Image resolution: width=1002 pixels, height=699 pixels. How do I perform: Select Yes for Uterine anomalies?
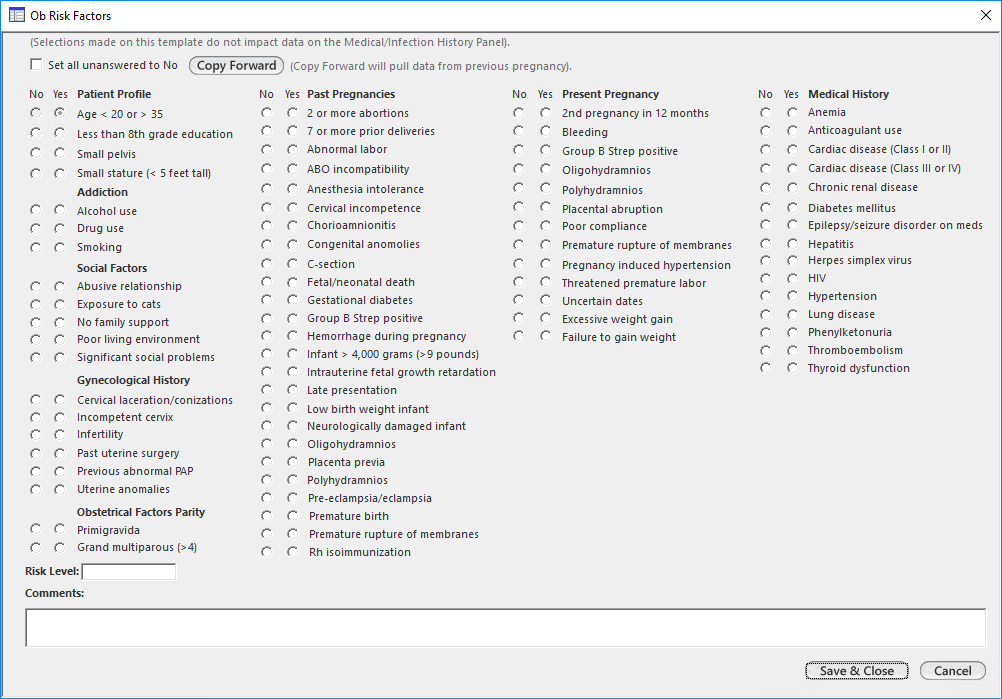(59, 489)
